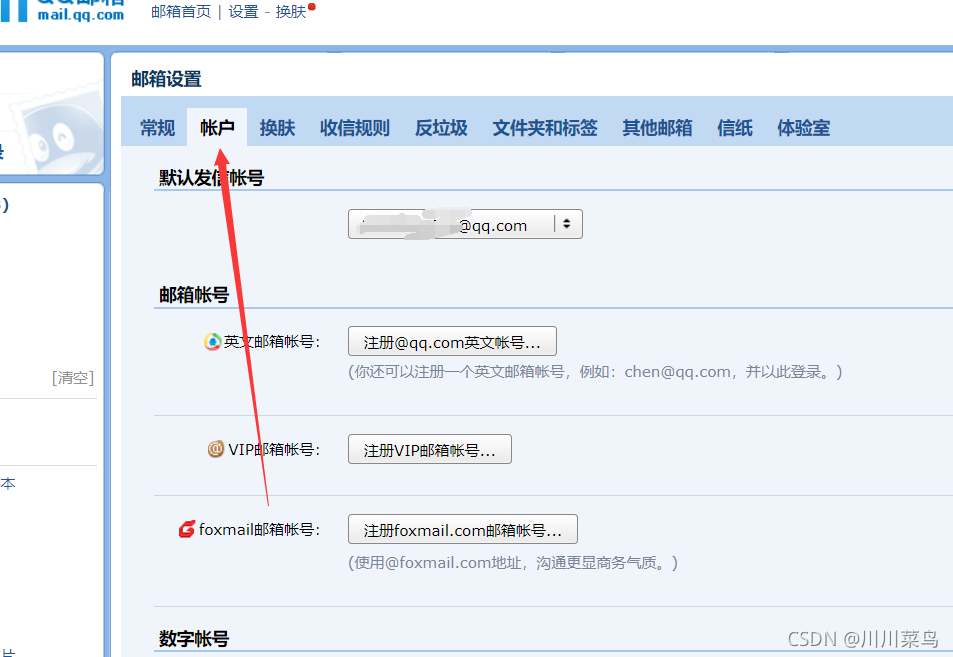Screen dimensions: 953x657
Task: Open the 文件夹和标签 tab
Action: [545, 128]
